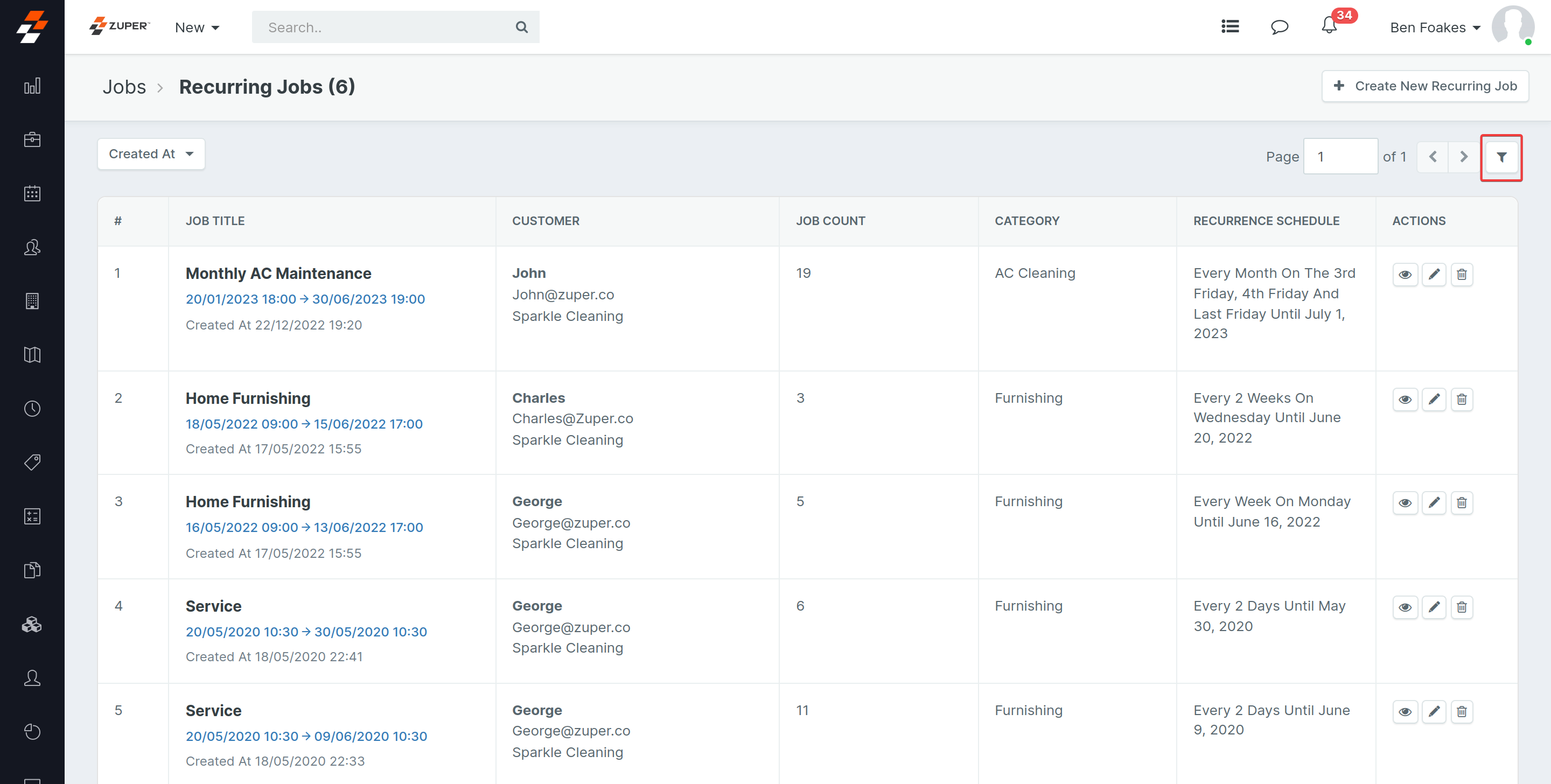
Task: Click the page number input field
Action: pos(1340,157)
